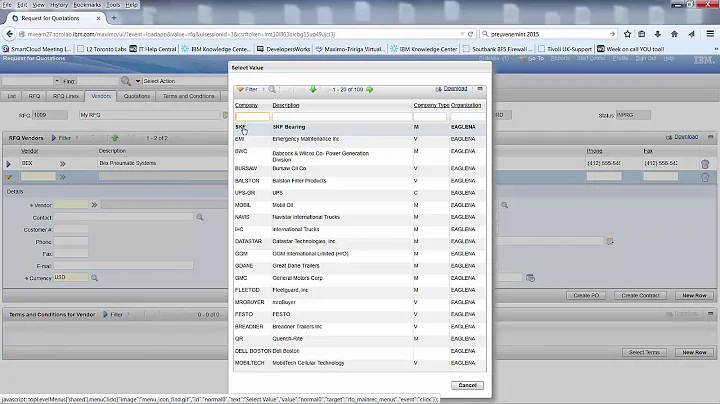Collapse the Select Value table with minimize icon
Viewport: 720px width, 404px height.
[x=480, y=89]
